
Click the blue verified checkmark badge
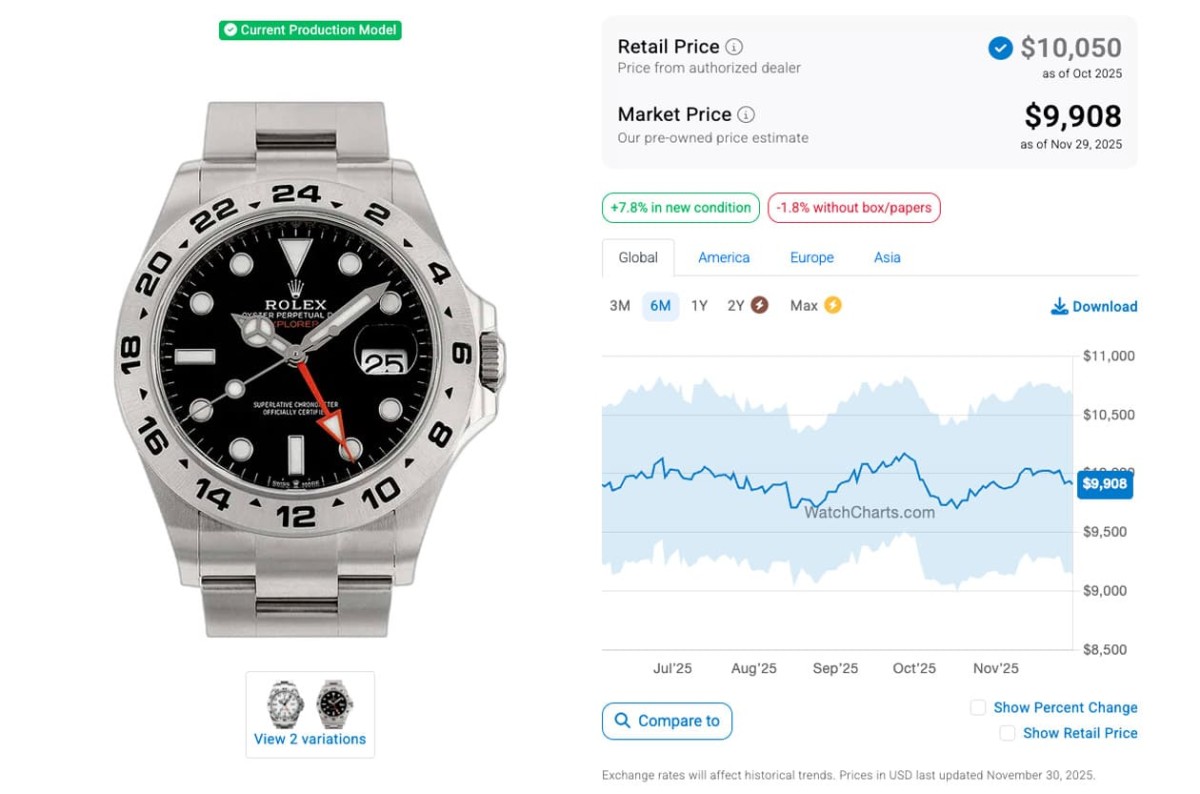point(1000,48)
